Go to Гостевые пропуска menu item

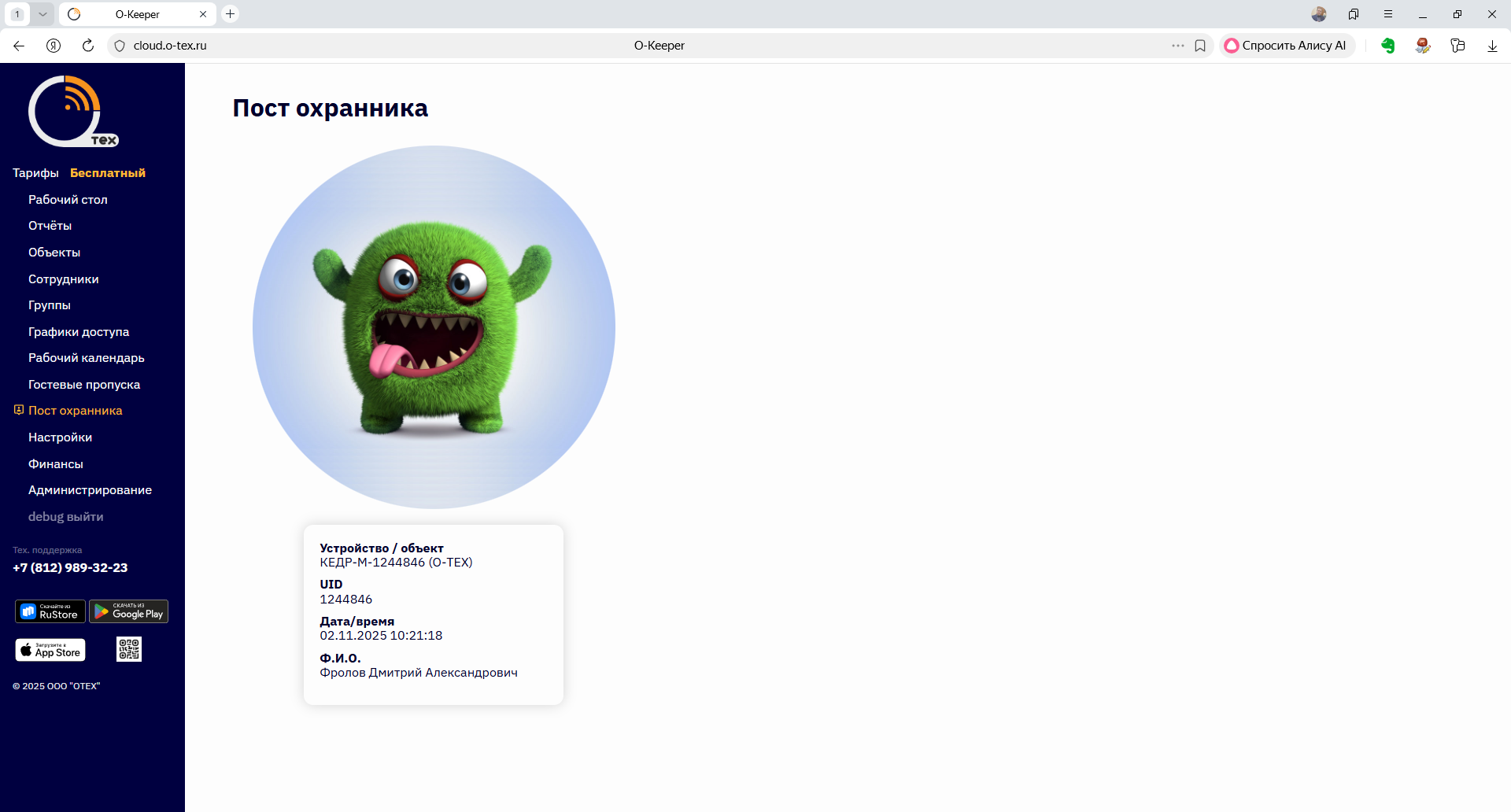click(x=84, y=385)
